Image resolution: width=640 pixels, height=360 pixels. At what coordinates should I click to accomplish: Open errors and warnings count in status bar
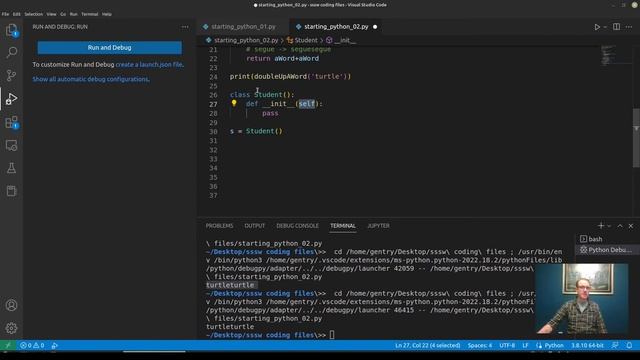point(32,345)
